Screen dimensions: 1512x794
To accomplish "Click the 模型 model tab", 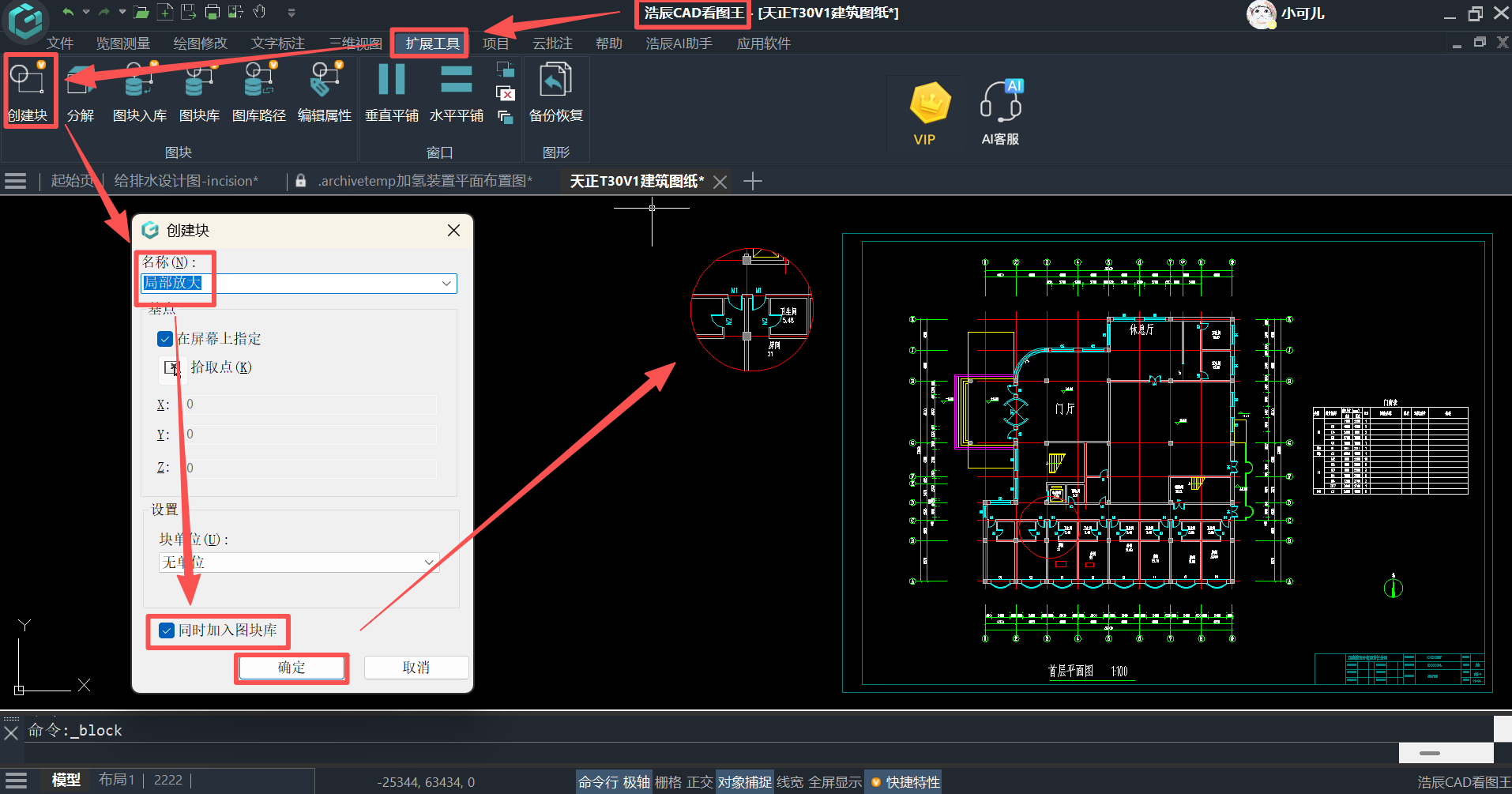I will pos(66,780).
